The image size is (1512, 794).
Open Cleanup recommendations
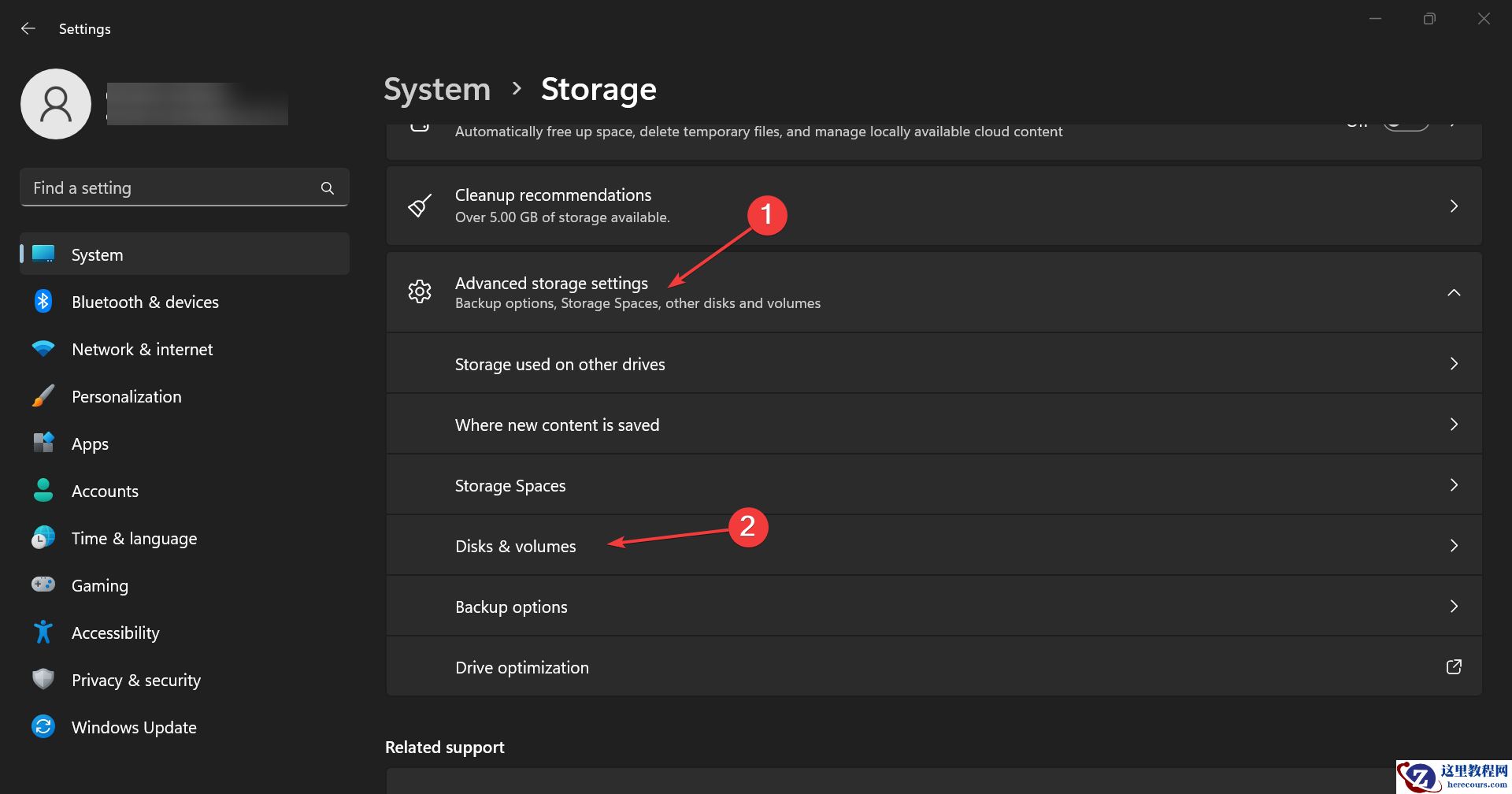point(934,206)
